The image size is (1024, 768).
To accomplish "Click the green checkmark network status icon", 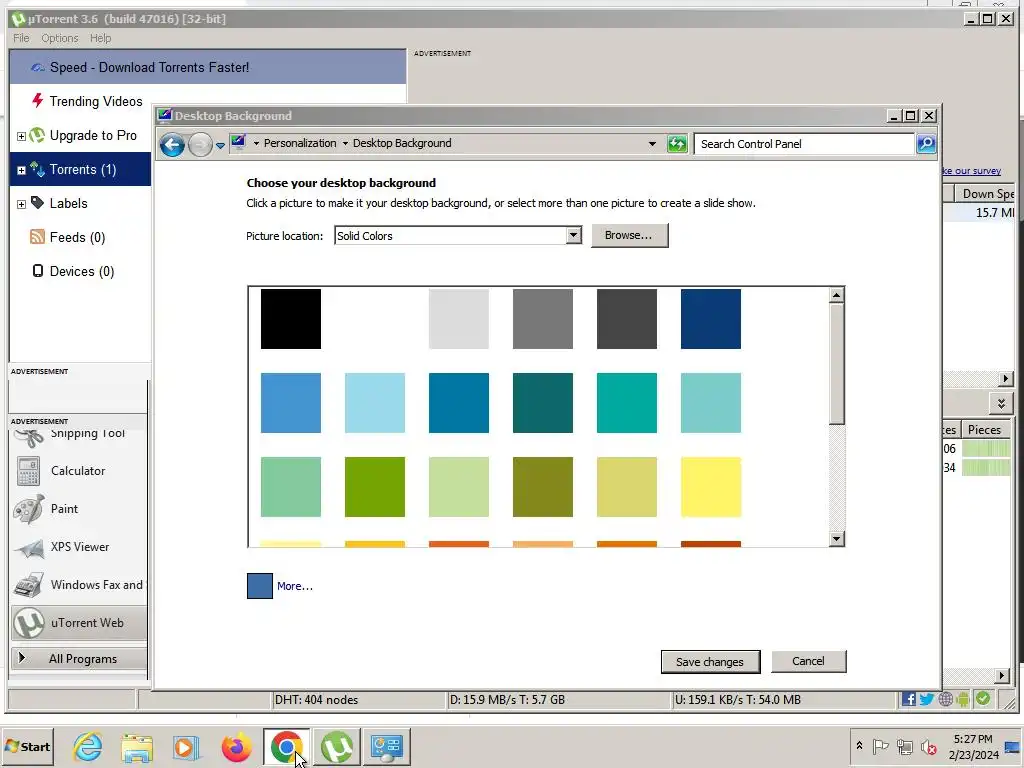I will click(x=983, y=699).
